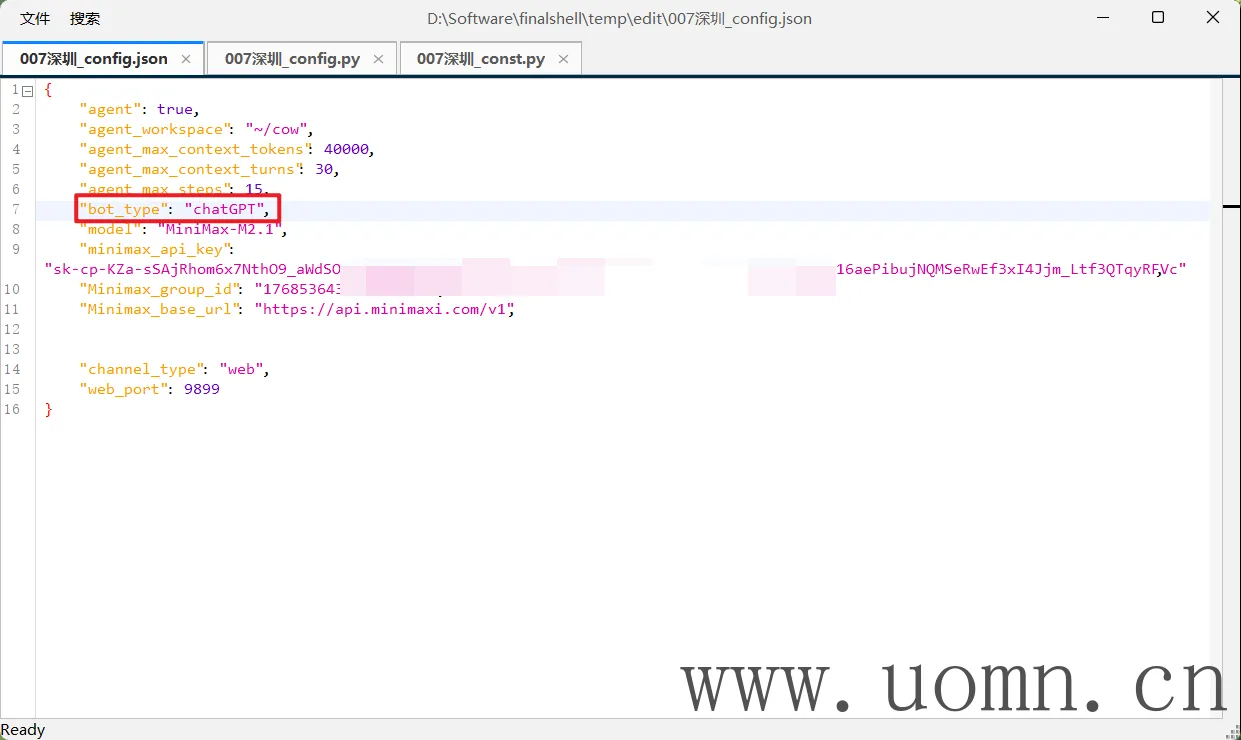Switch to the 007深圳_const.py tab
The image size is (1241, 740).
tap(480, 59)
